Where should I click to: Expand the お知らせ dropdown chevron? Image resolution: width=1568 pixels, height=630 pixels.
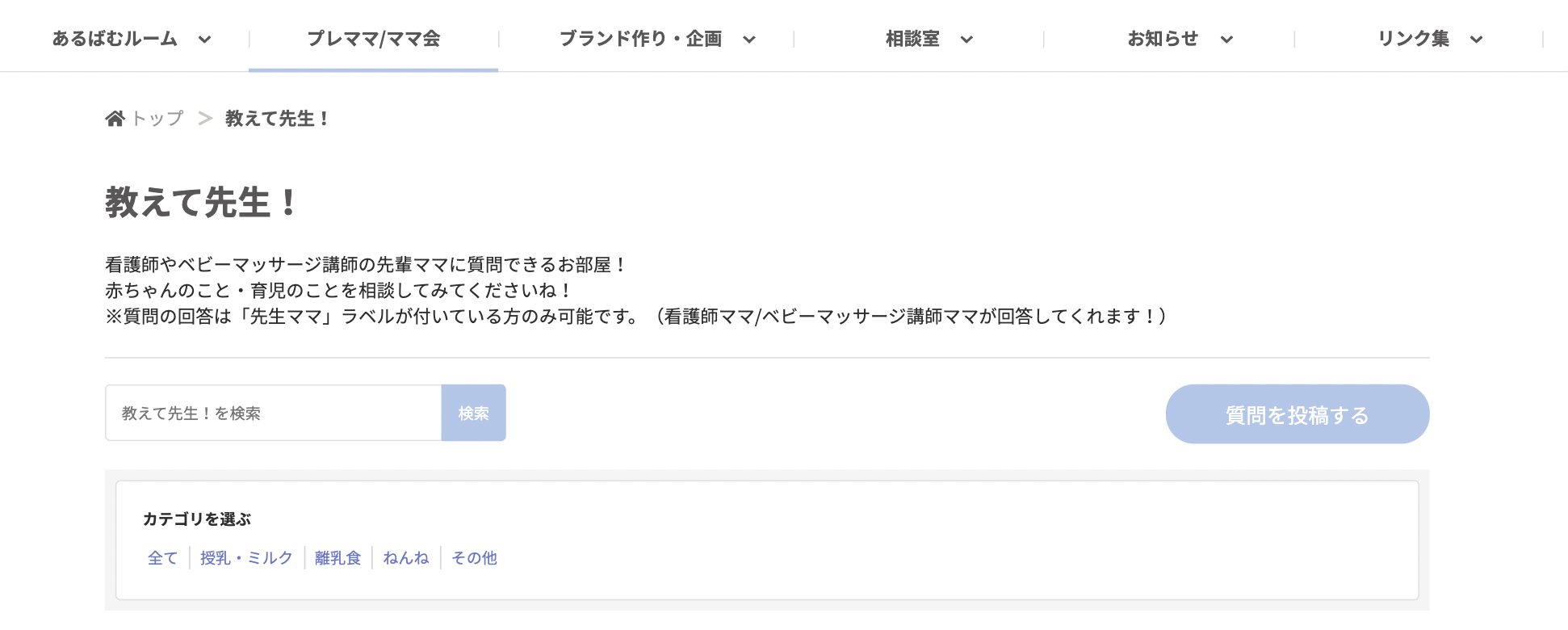[x=1226, y=40]
